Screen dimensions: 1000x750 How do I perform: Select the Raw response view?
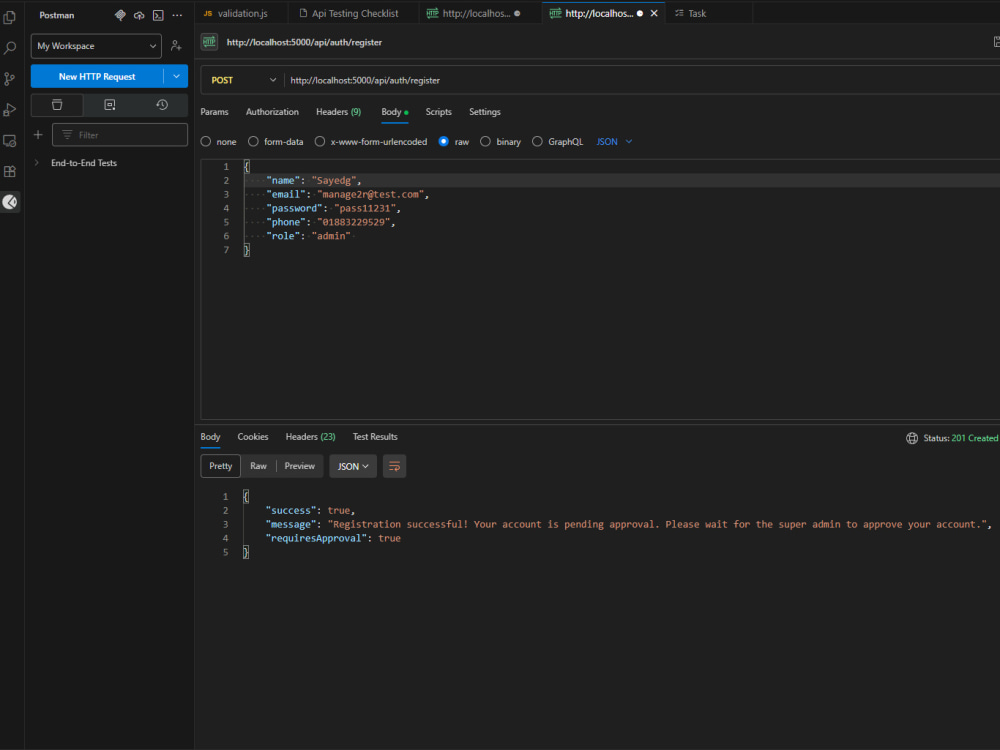click(258, 466)
